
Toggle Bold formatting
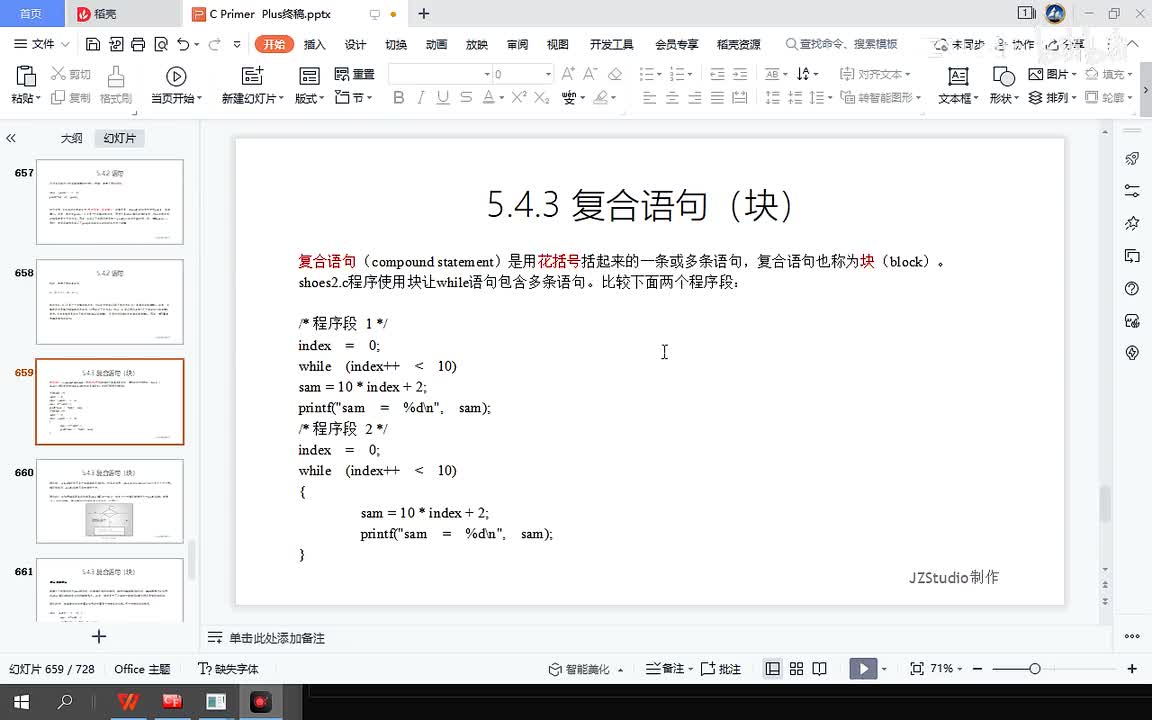point(399,98)
